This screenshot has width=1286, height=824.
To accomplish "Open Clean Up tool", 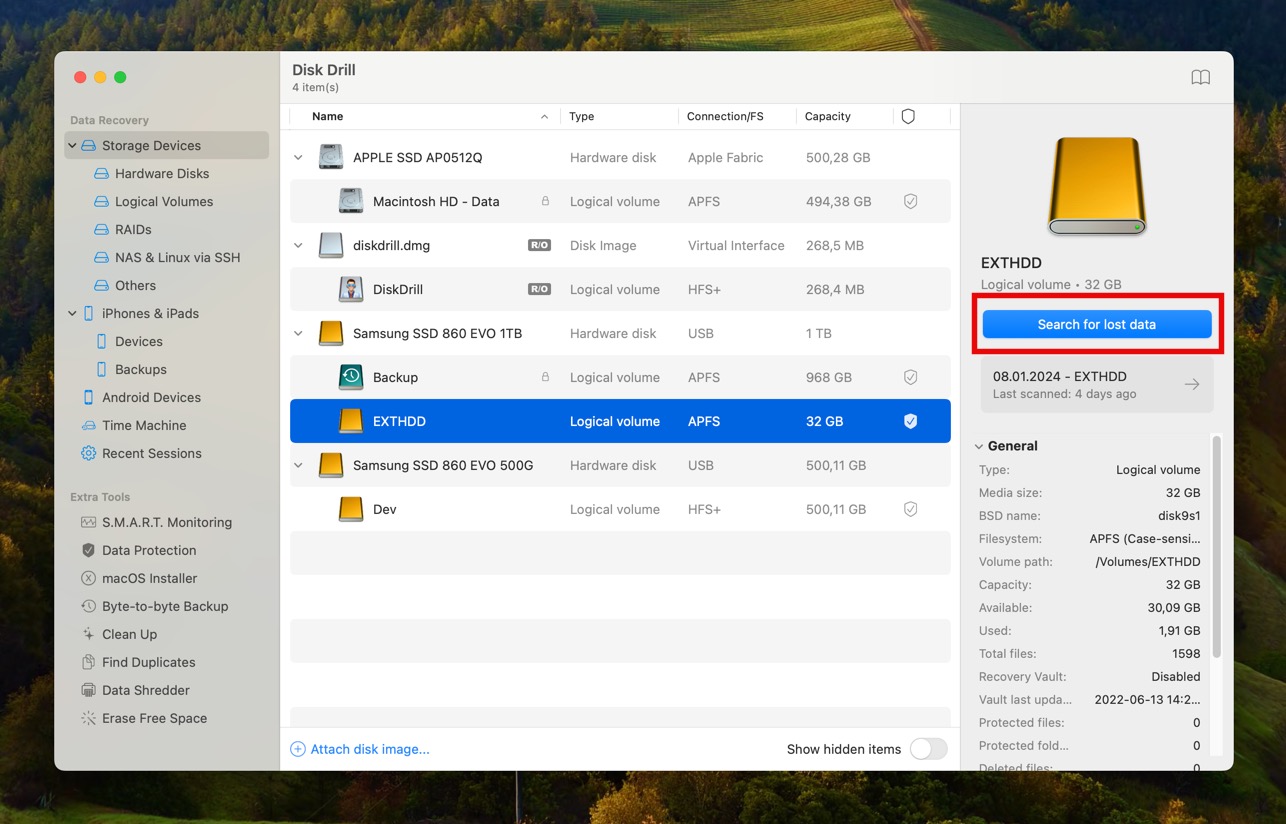I will (129, 634).
